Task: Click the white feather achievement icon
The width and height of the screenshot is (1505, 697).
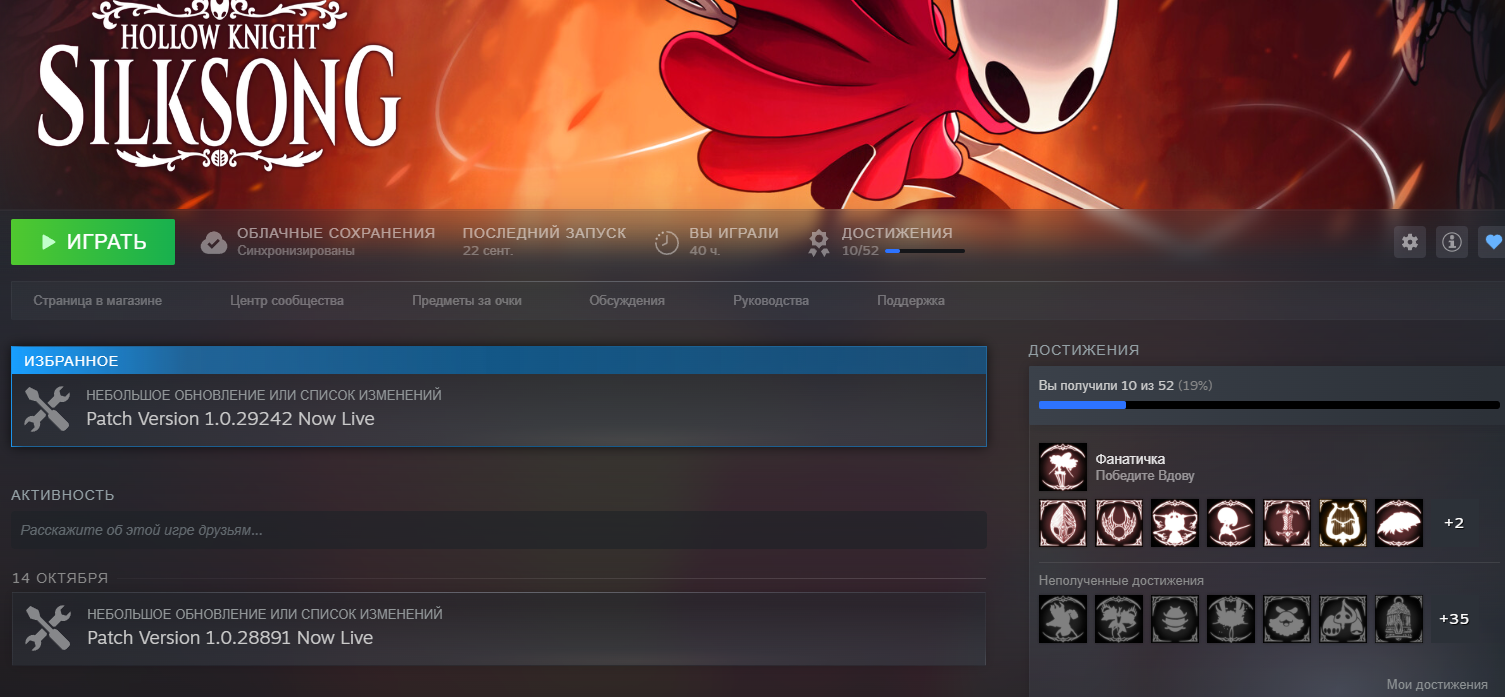Action: click(1399, 523)
